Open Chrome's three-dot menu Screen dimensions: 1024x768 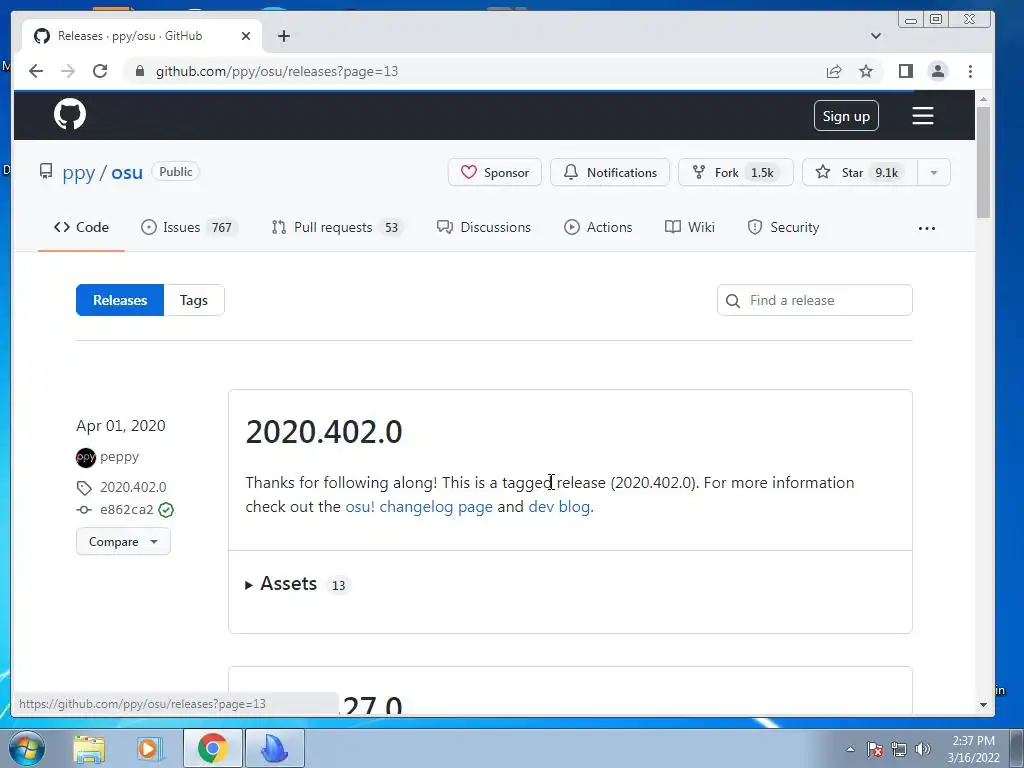970,71
